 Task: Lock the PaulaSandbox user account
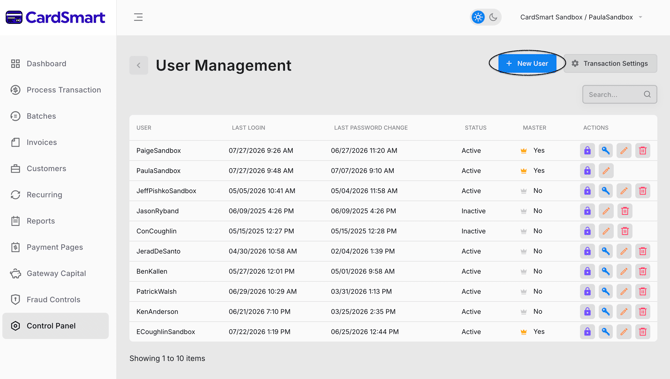pos(587,170)
